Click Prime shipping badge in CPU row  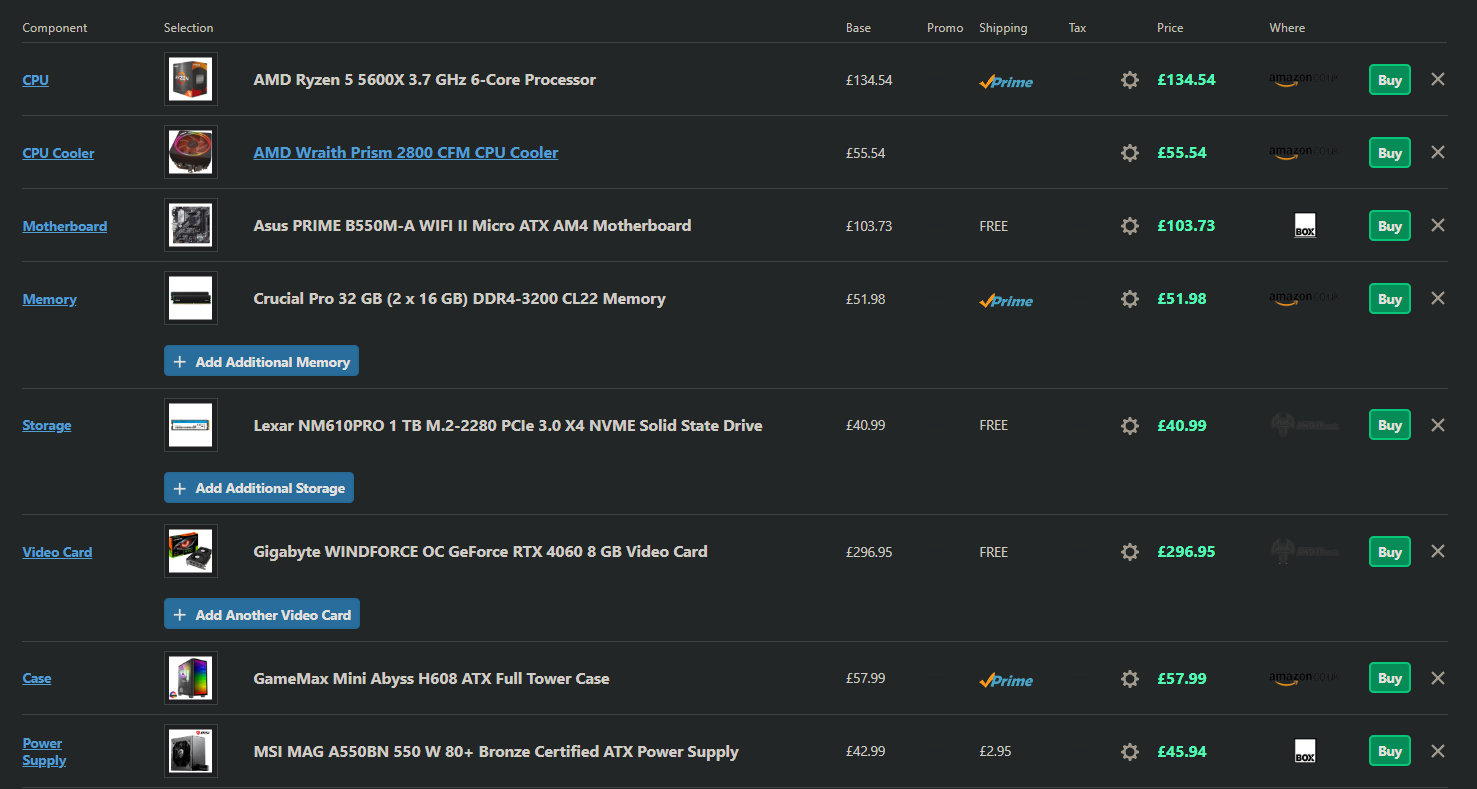[1006, 82]
